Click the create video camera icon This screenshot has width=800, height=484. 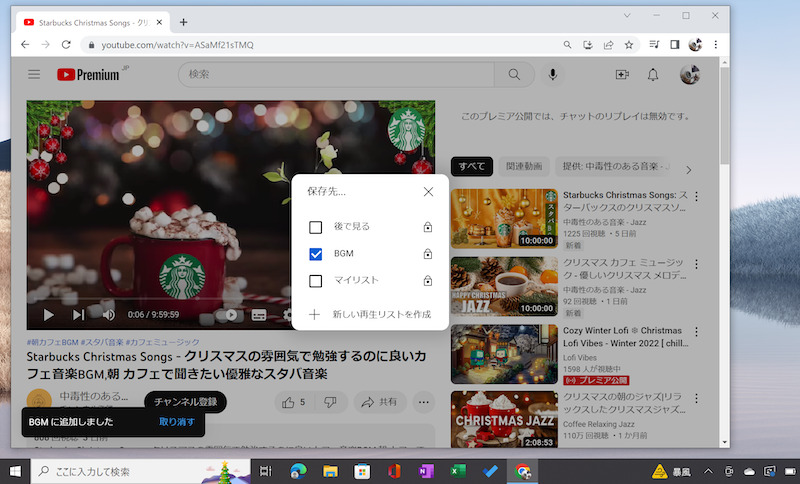(622, 75)
